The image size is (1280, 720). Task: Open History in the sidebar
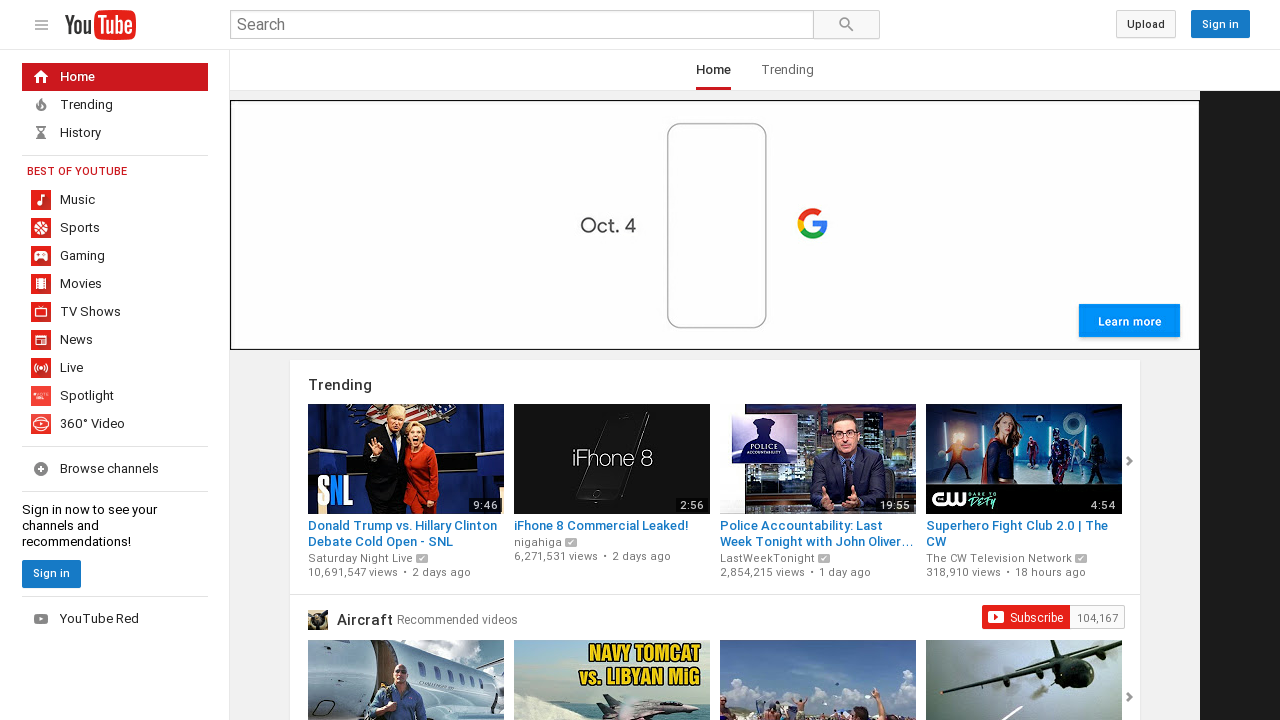pos(115,133)
